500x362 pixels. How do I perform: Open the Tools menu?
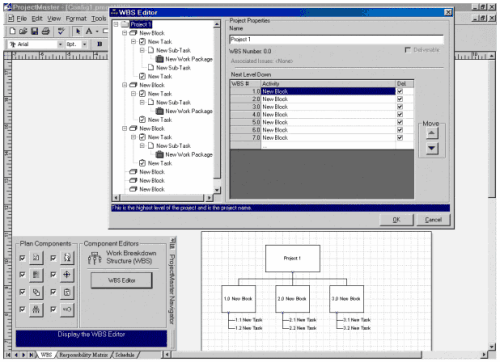(x=99, y=19)
